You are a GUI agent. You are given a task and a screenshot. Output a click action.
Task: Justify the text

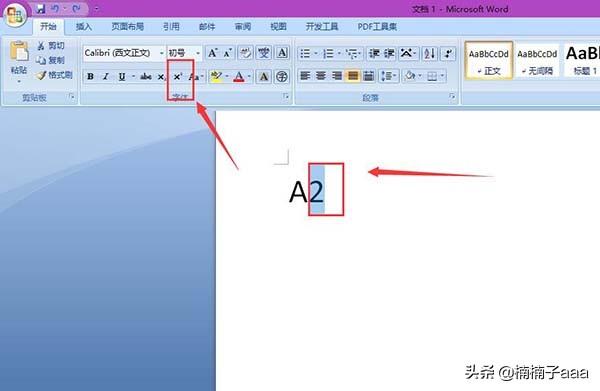(352, 76)
